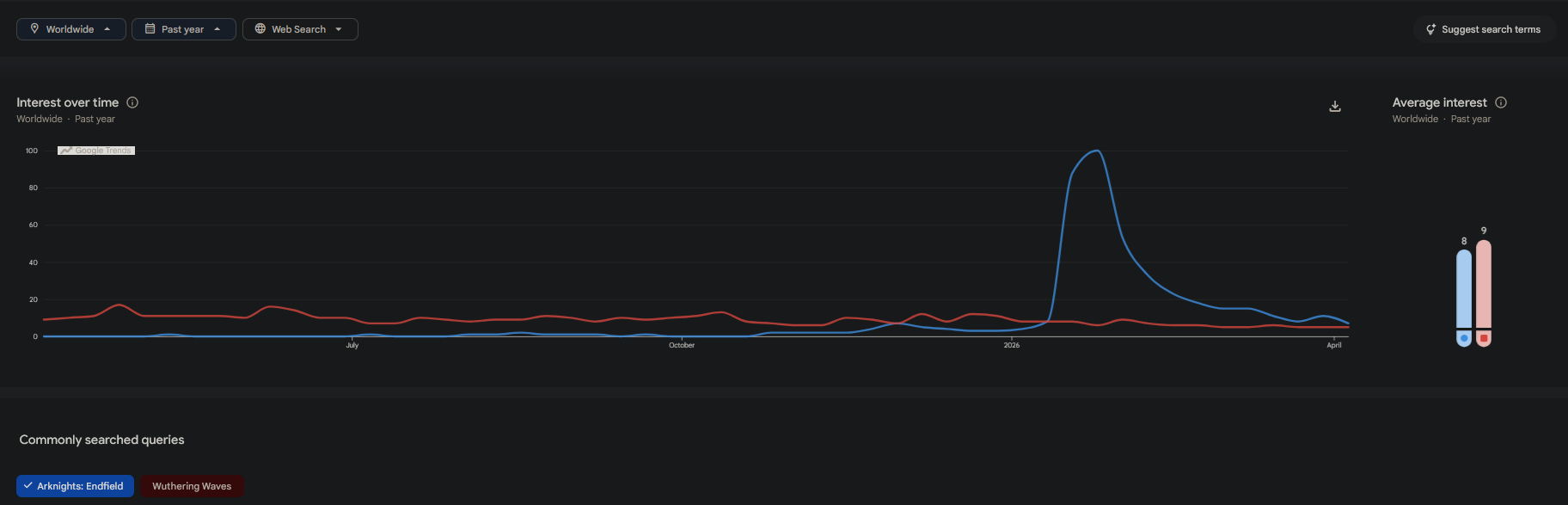Click the arrow caret in the Past year dropdown

click(217, 29)
